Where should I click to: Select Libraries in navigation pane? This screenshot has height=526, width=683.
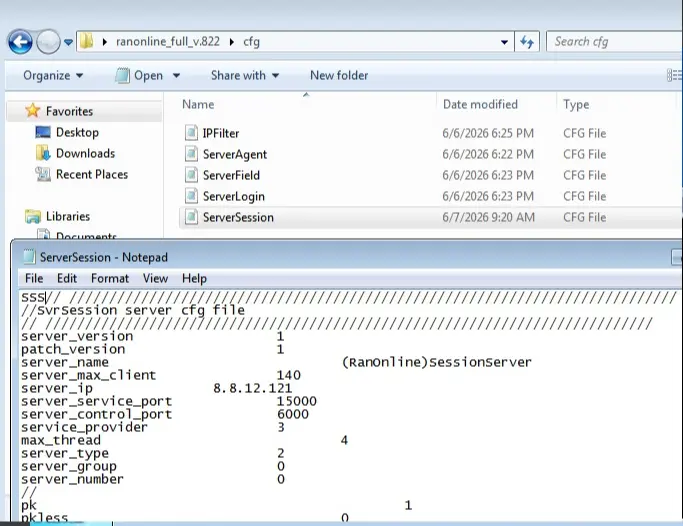(x=68, y=216)
